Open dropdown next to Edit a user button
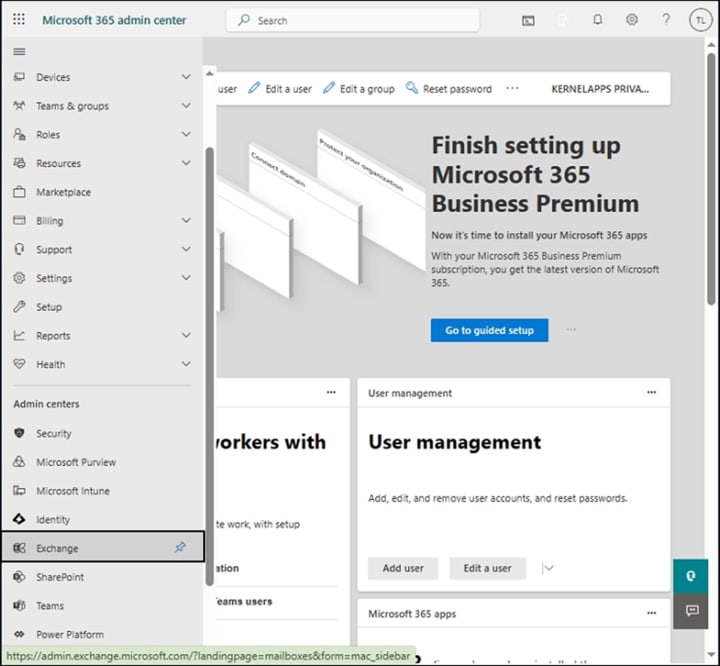Image resolution: width=720 pixels, height=666 pixels. (x=548, y=568)
